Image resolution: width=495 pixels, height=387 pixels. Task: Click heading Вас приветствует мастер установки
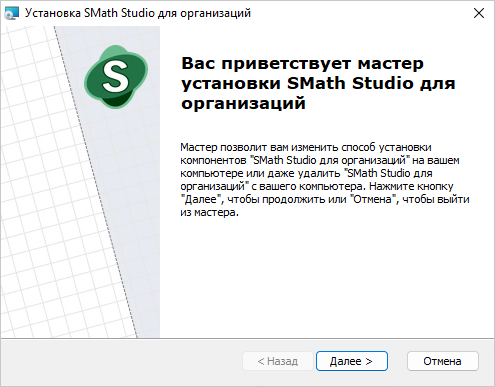pos(318,83)
